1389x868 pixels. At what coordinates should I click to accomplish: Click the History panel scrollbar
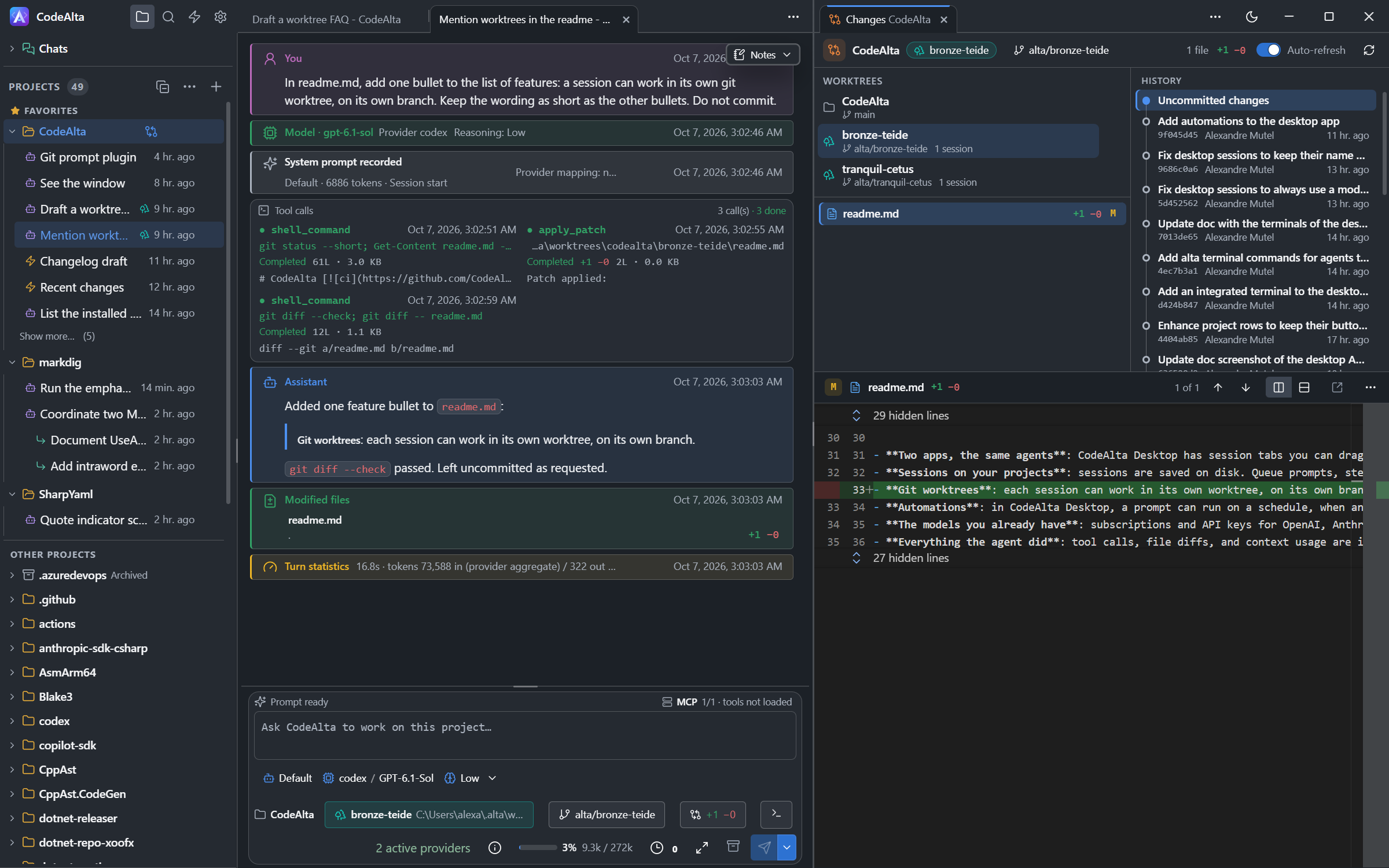1384,143
